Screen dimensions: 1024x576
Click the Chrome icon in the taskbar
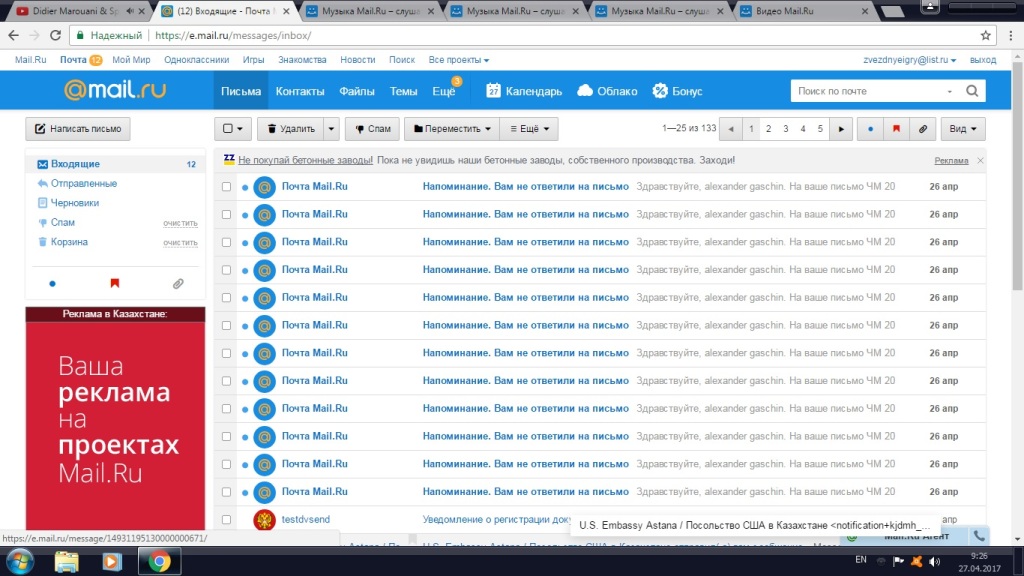pyautogui.click(x=159, y=562)
